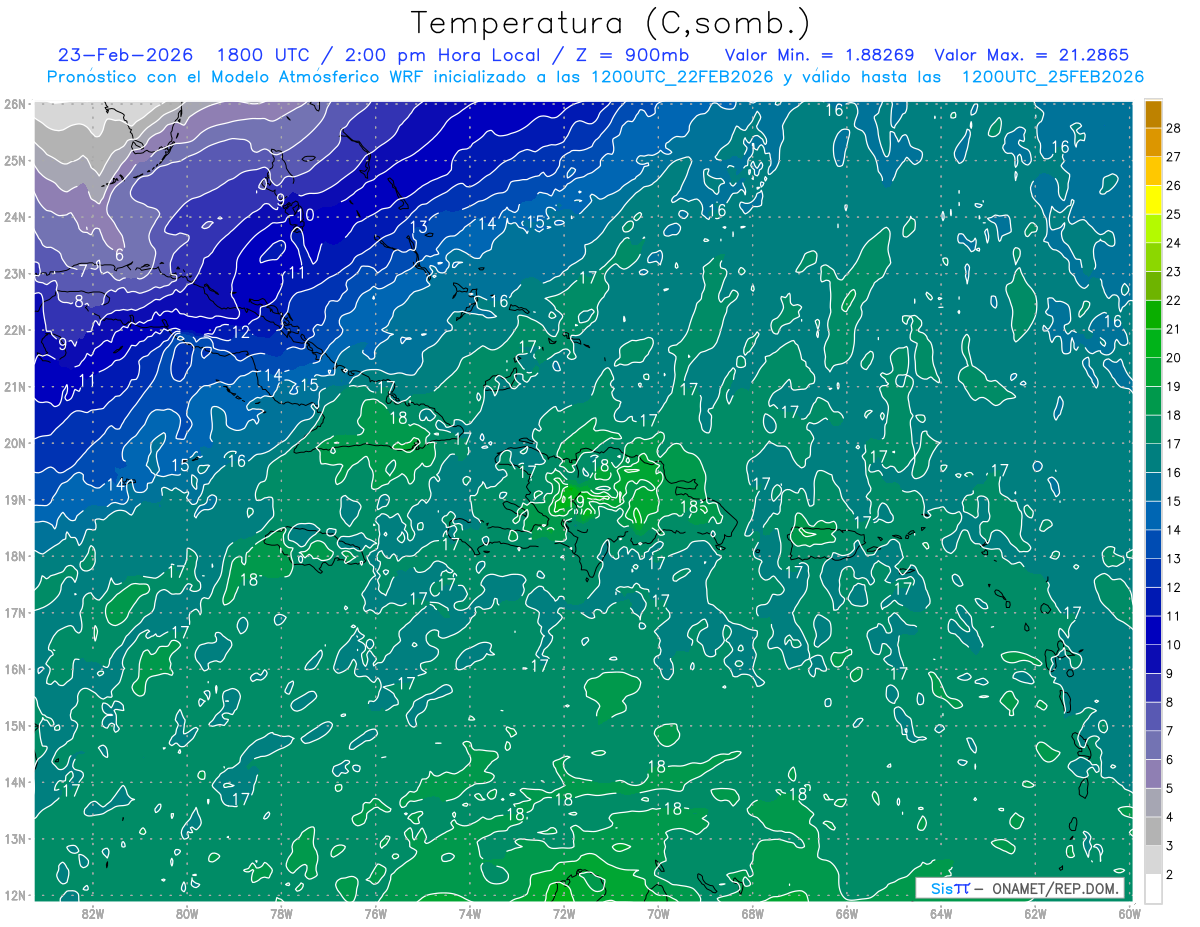
Task: Click the '22' label on the colorbar
Action: [1174, 300]
